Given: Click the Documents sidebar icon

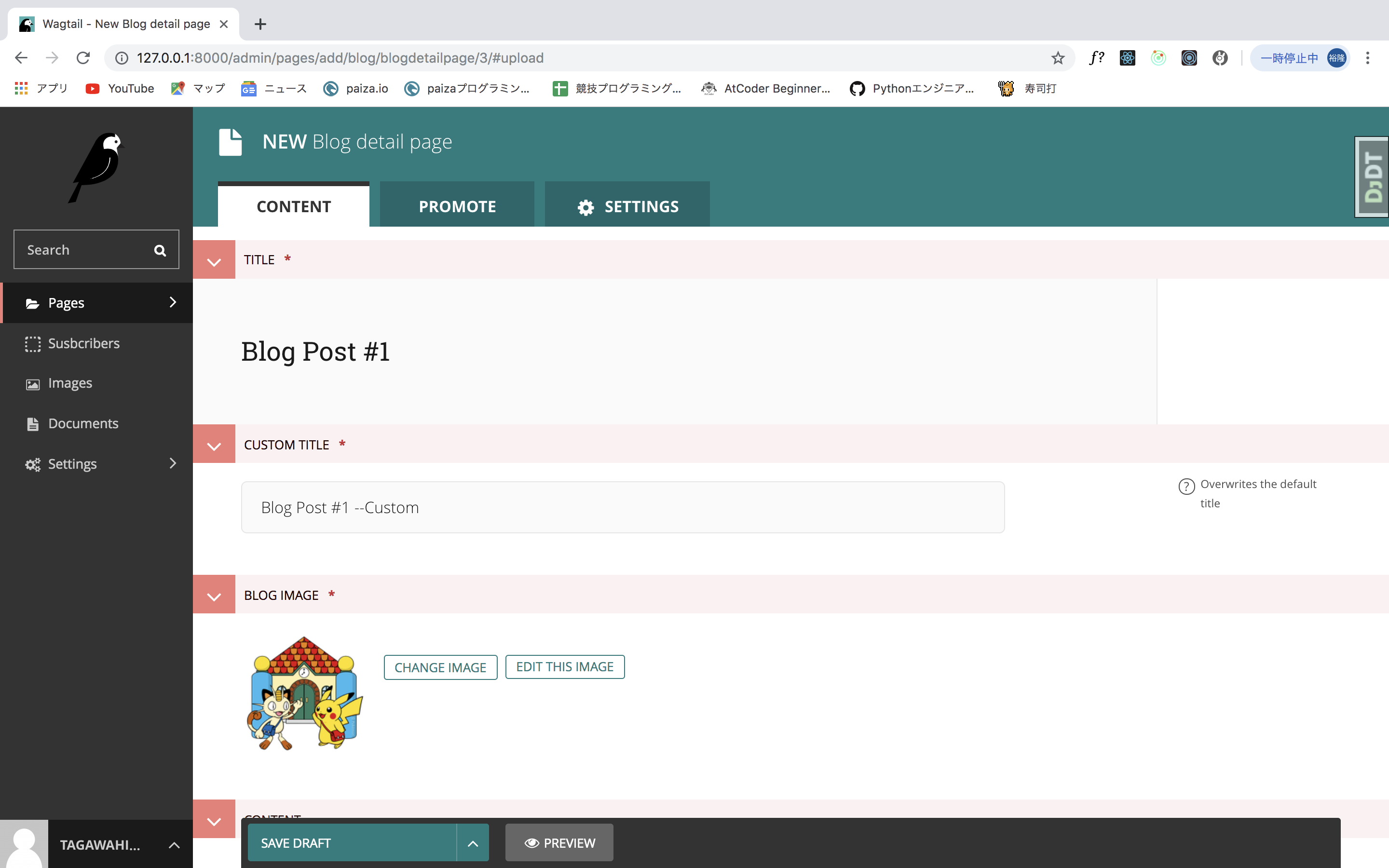Looking at the screenshot, I should 33,423.
